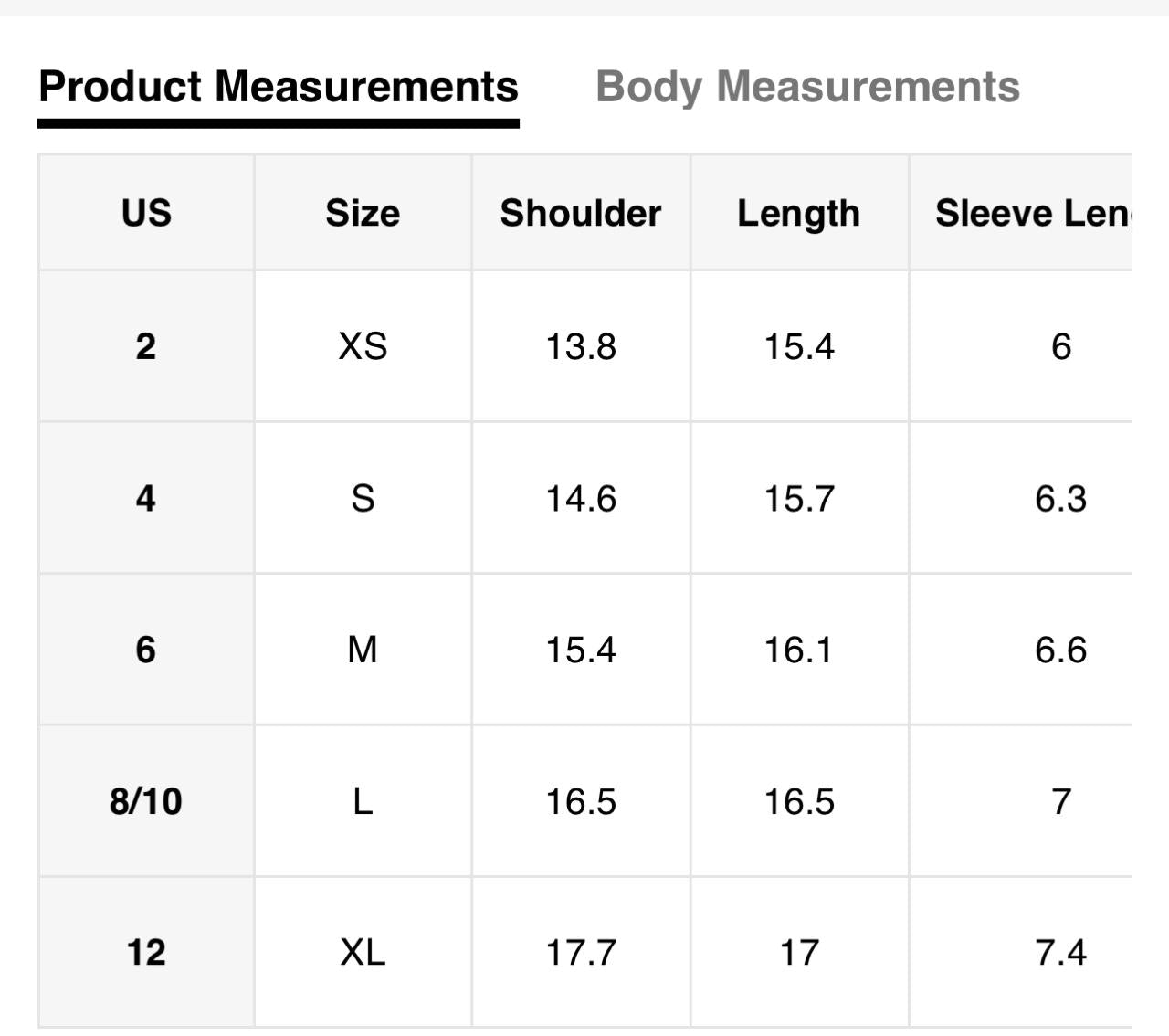The height and width of the screenshot is (1036, 1169).
Task: Click US size 2 row header
Action: (x=146, y=346)
